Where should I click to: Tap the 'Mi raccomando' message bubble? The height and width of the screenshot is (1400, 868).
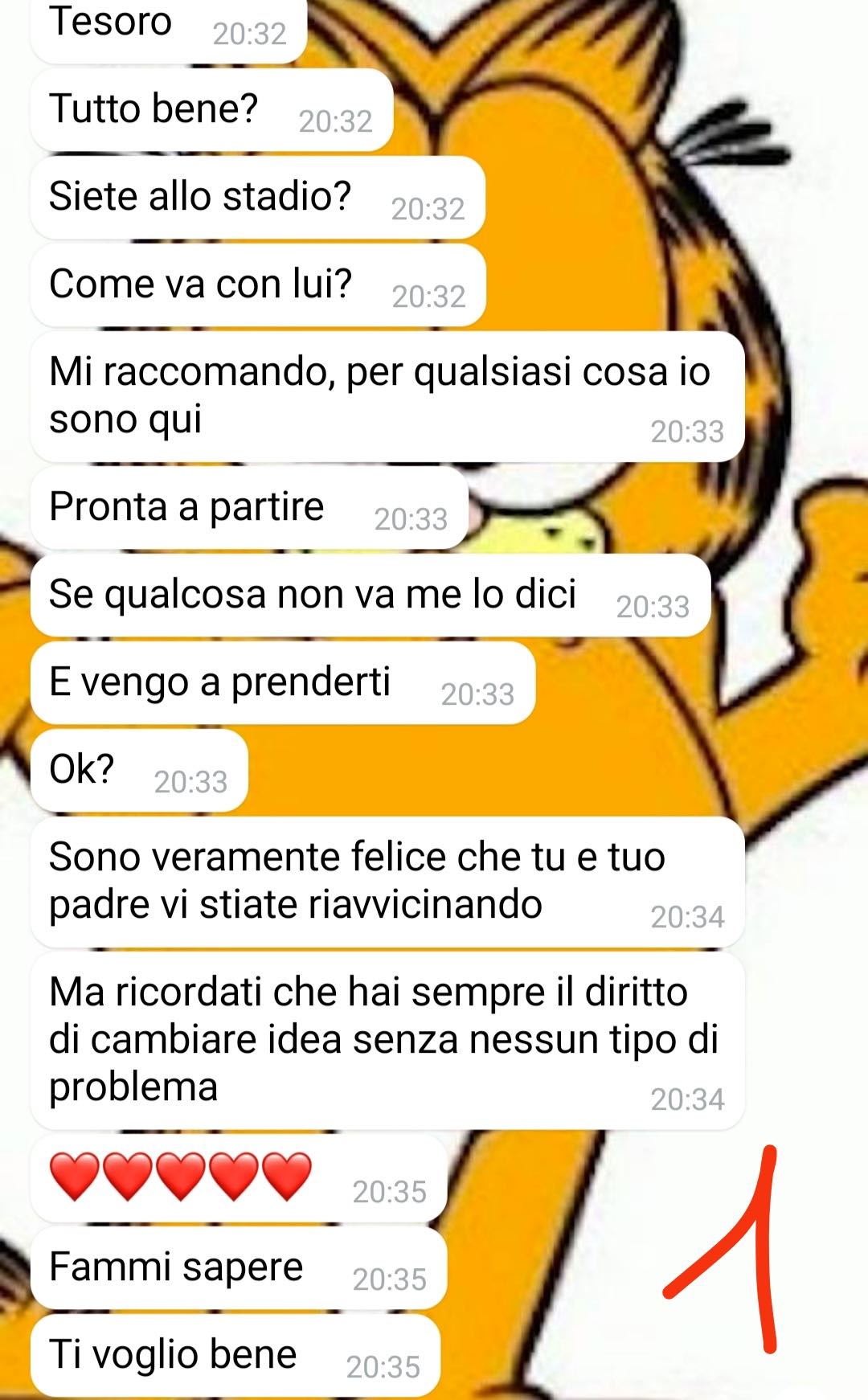pos(387,396)
